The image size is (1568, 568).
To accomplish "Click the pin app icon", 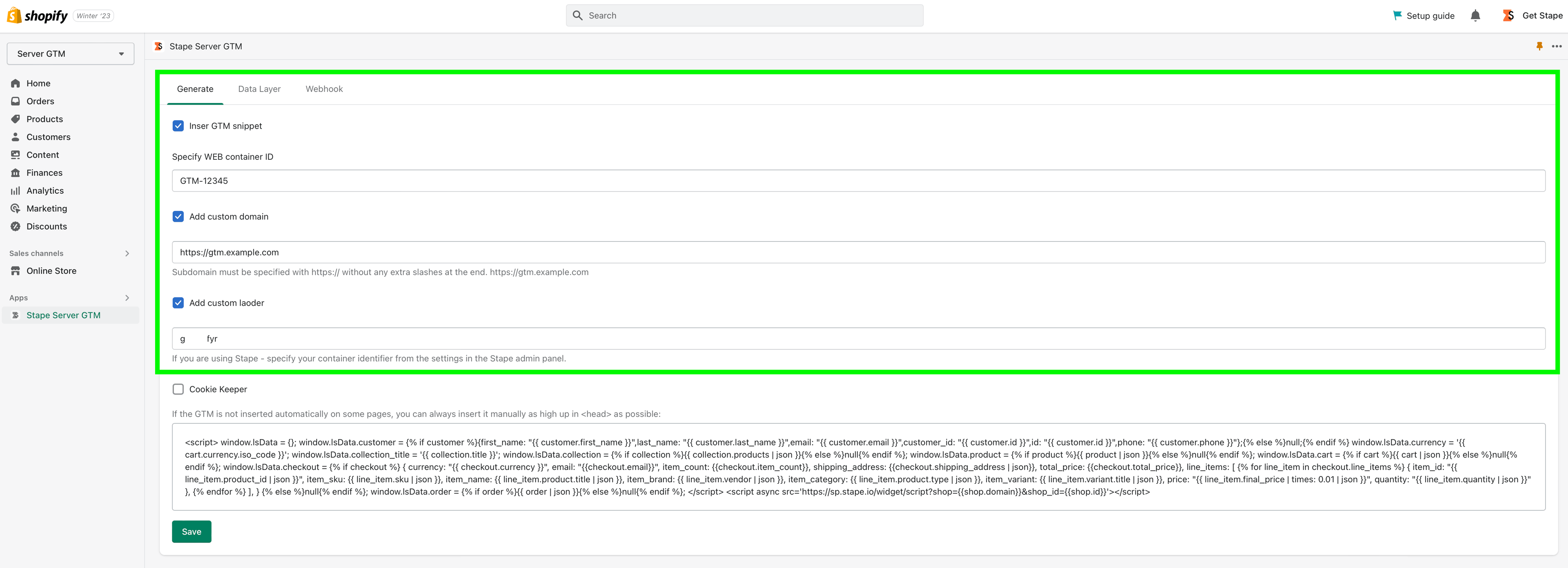I will (1539, 46).
